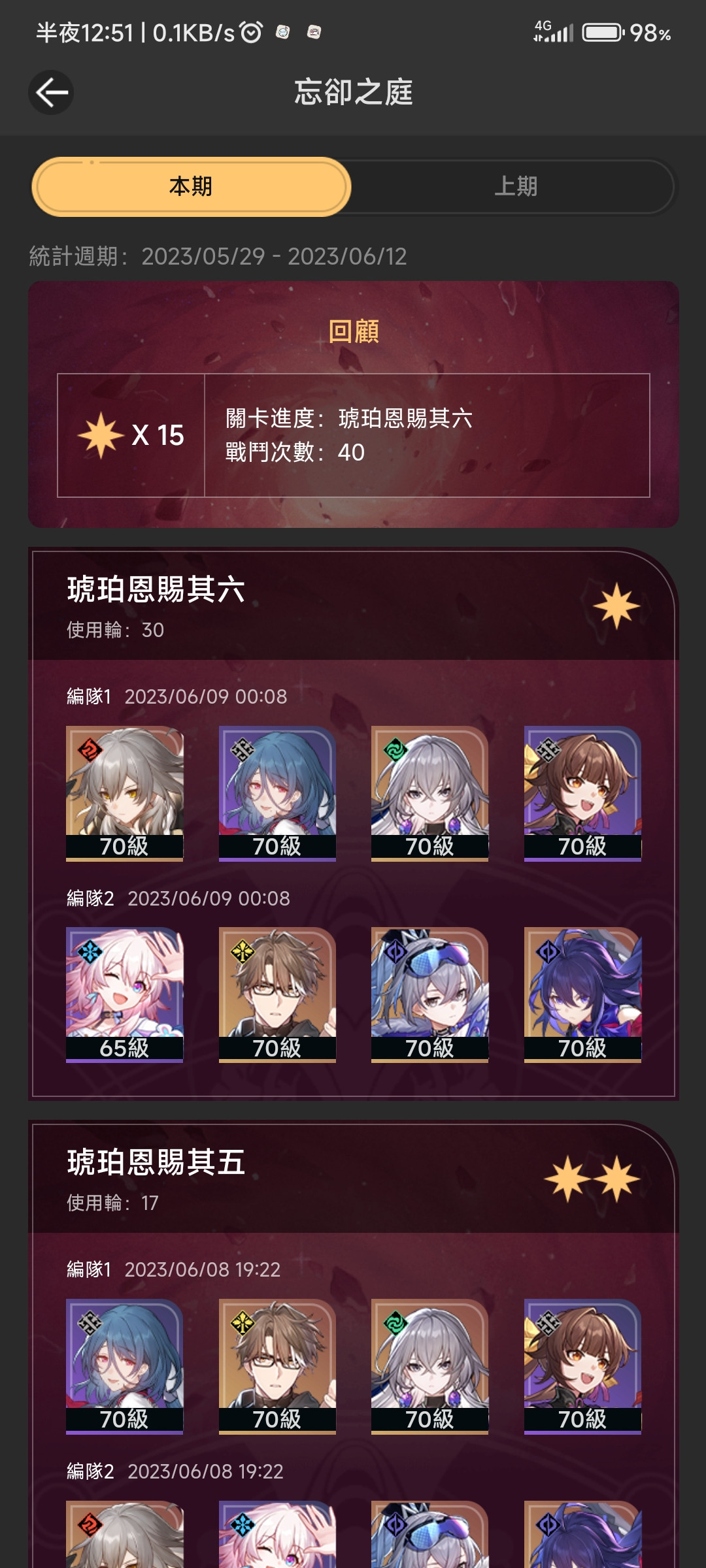Tap the single star rating of 琥珀恩賜其六
Image resolution: width=706 pixels, height=1568 pixels.
click(x=616, y=606)
